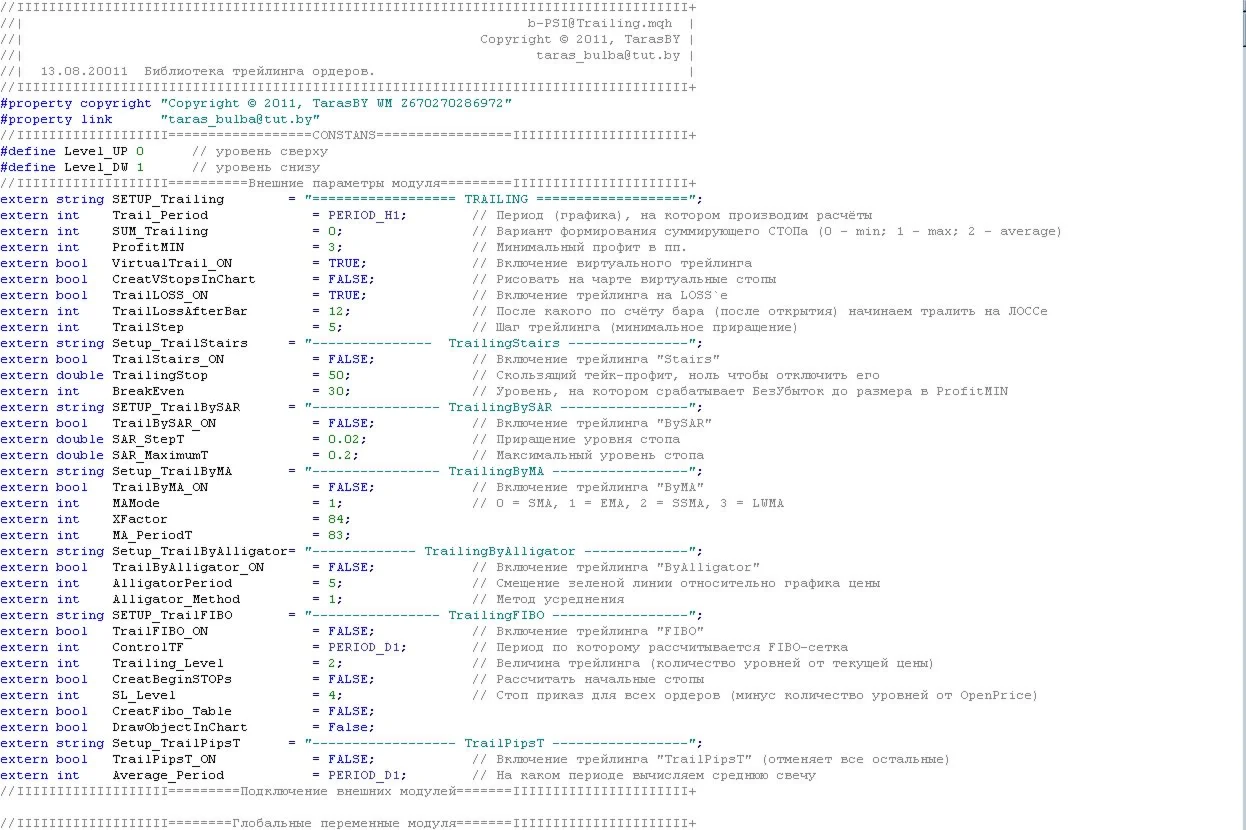1246x830 pixels.
Task: Click the TrailLOSS_ON variable name
Action: tap(160, 295)
